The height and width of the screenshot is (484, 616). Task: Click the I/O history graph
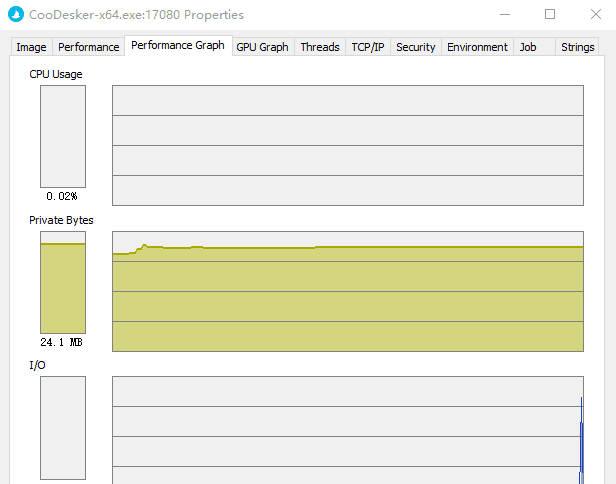348,430
